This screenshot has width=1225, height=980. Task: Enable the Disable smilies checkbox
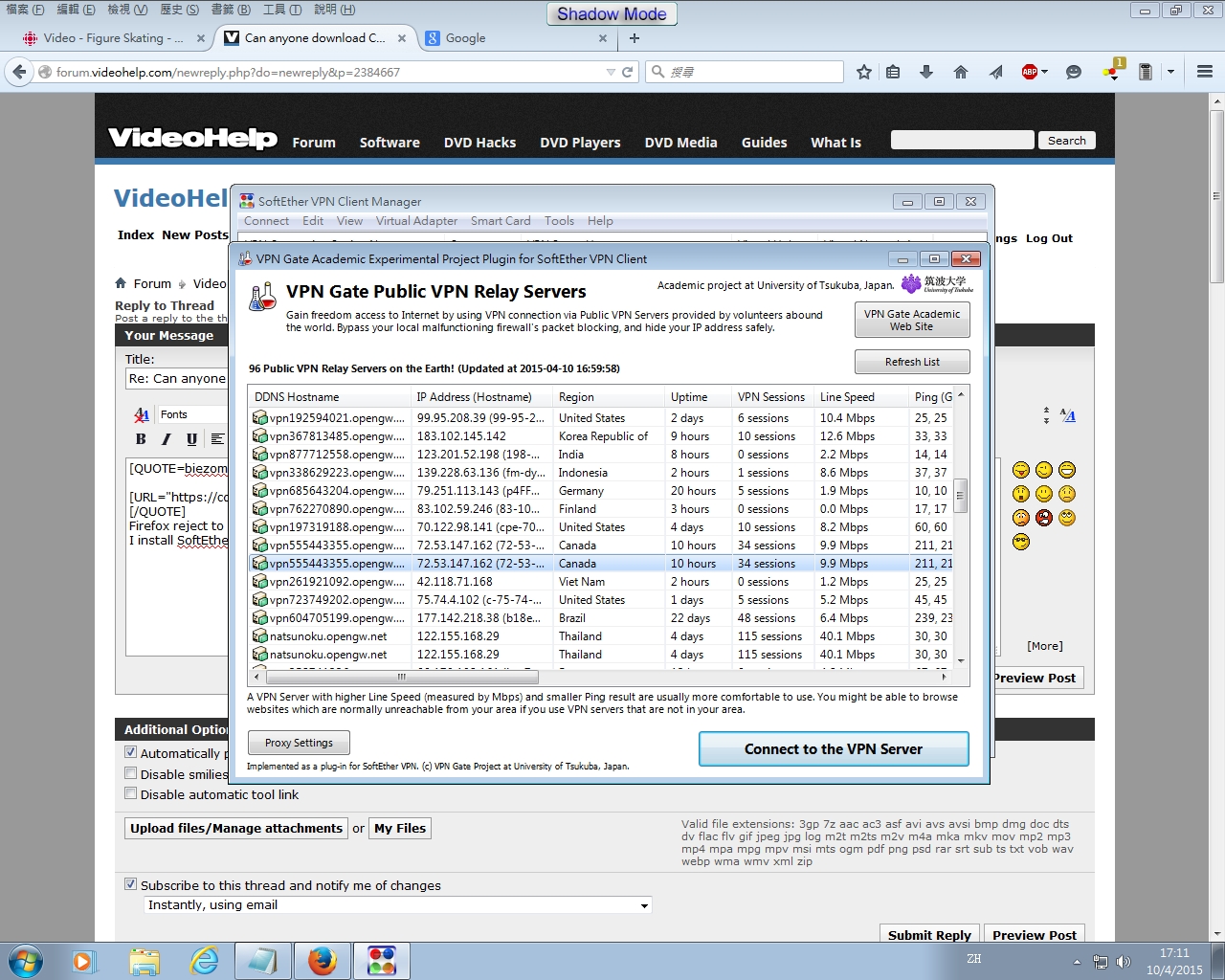pyautogui.click(x=131, y=773)
